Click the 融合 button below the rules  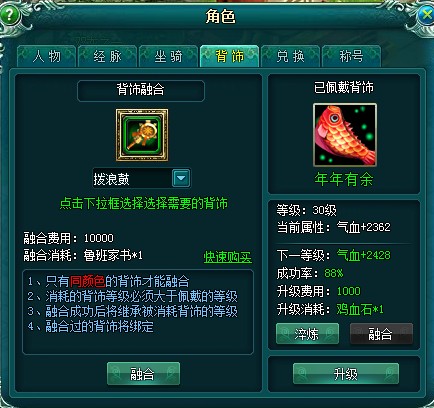pyautogui.click(x=143, y=374)
